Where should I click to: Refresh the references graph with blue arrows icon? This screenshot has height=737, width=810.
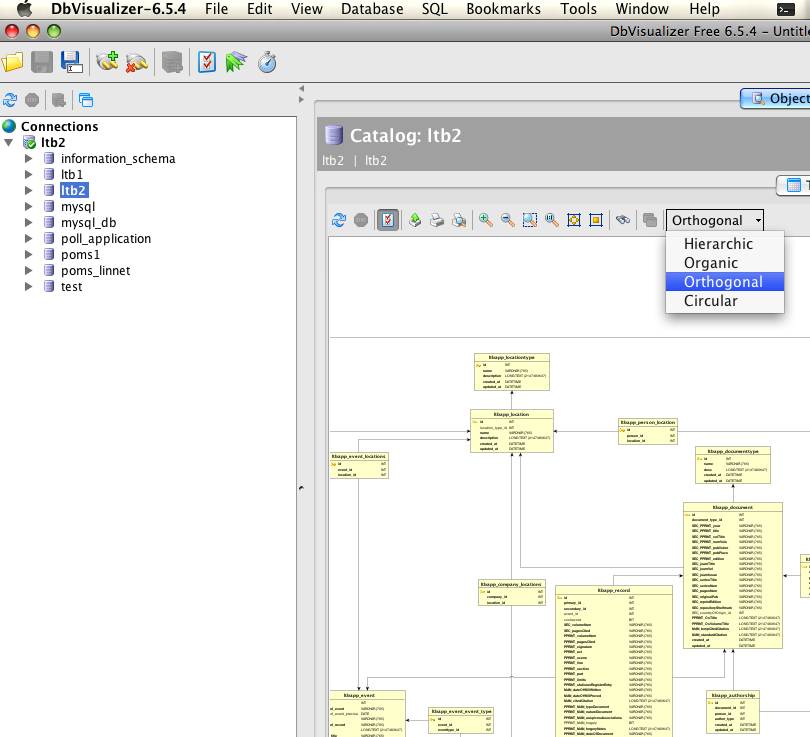coord(339,220)
